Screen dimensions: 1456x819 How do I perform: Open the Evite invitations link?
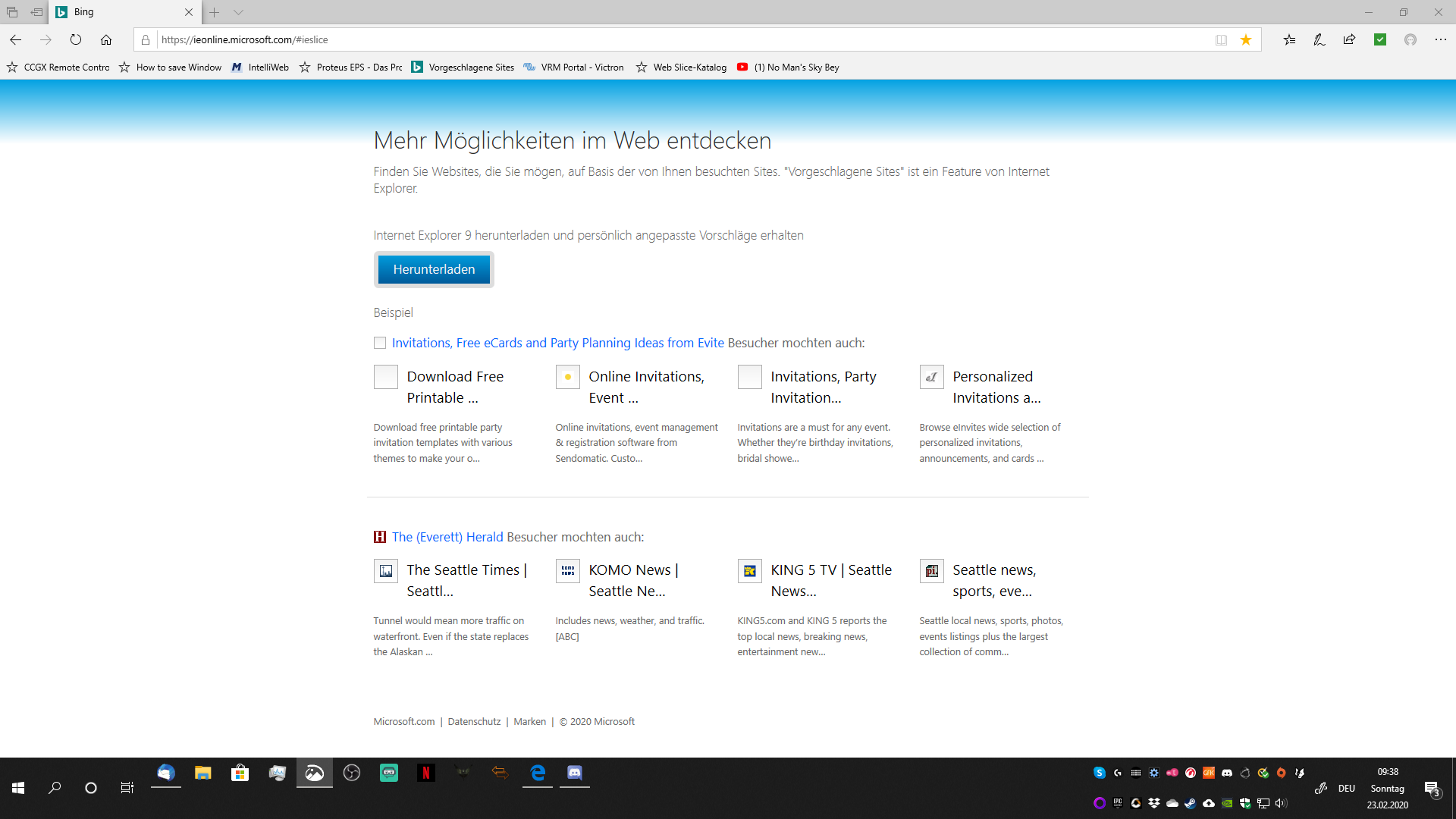(x=557, y=343)
